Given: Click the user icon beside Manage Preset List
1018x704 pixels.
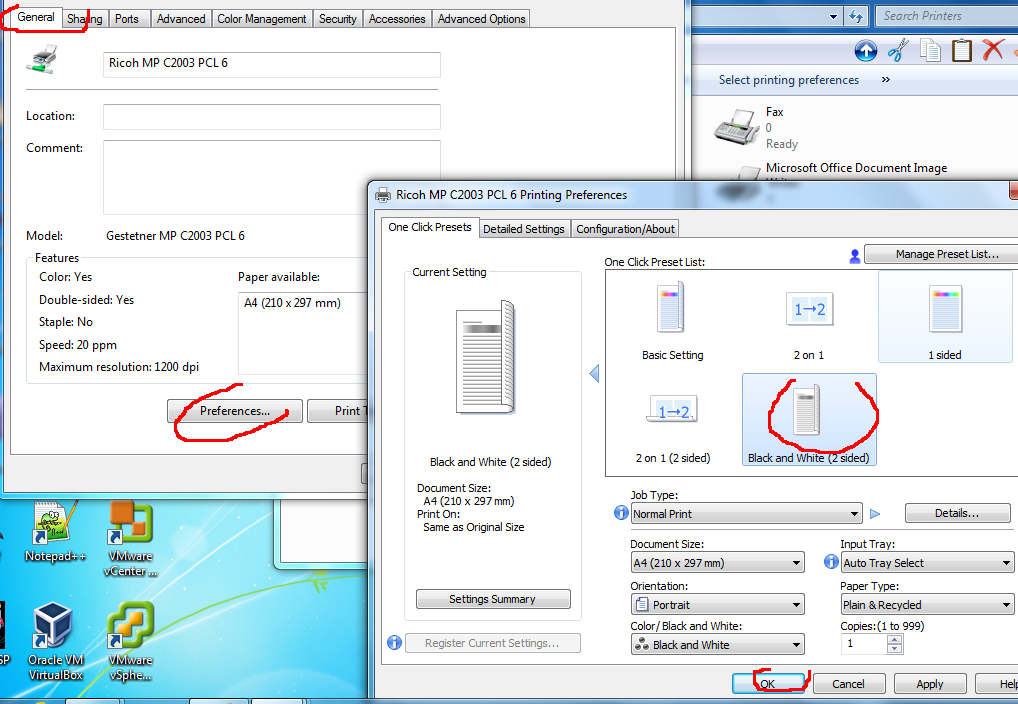Looking at the screenshot, I should [855, 257].
